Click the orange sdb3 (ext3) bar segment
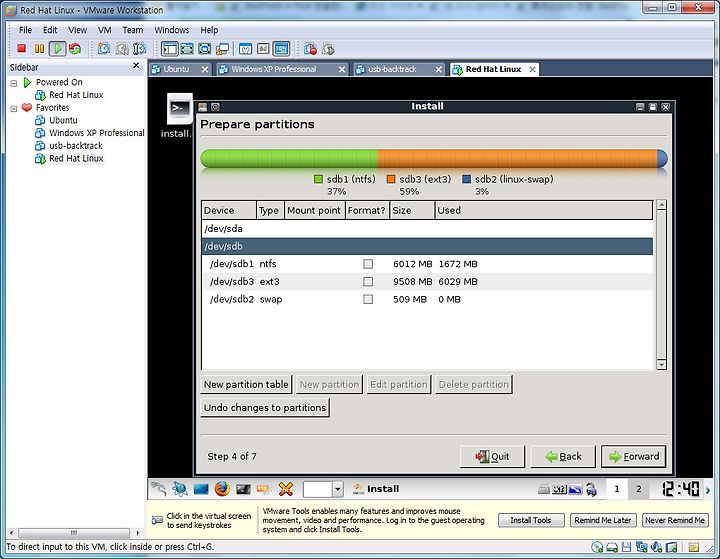720x559 pixels. point(518,158)
